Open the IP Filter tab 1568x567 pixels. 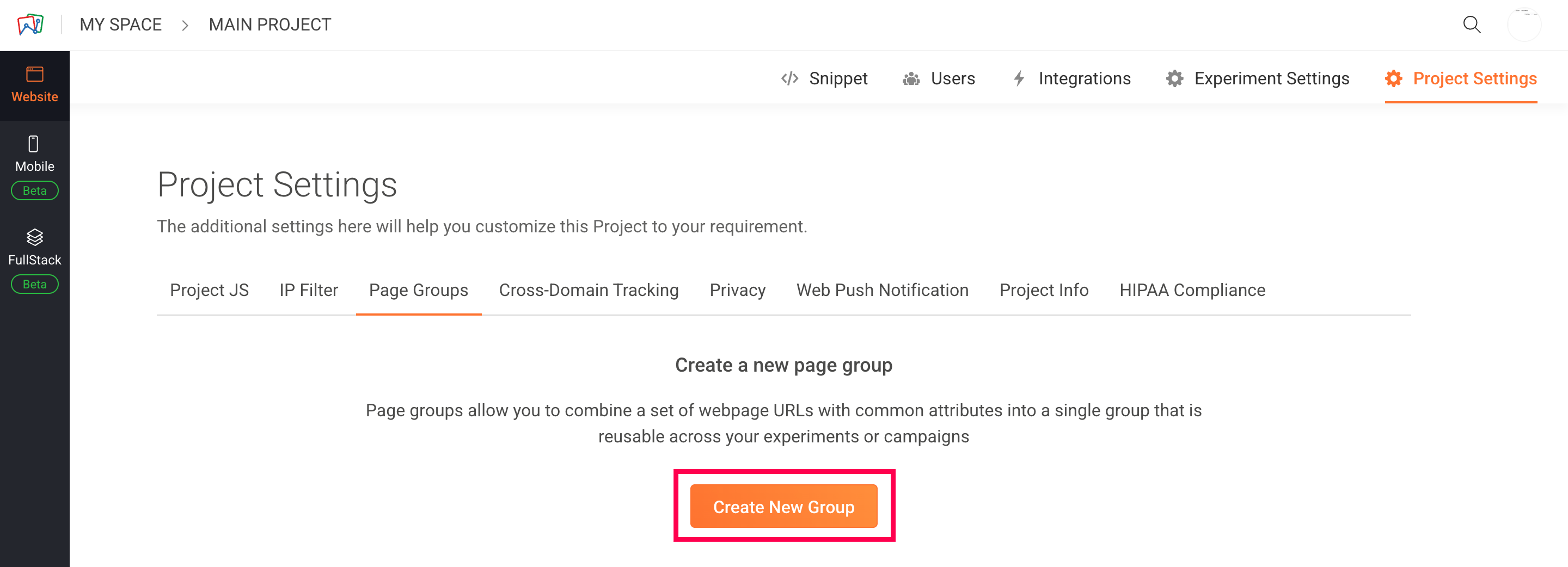click(x=309, y=290)
